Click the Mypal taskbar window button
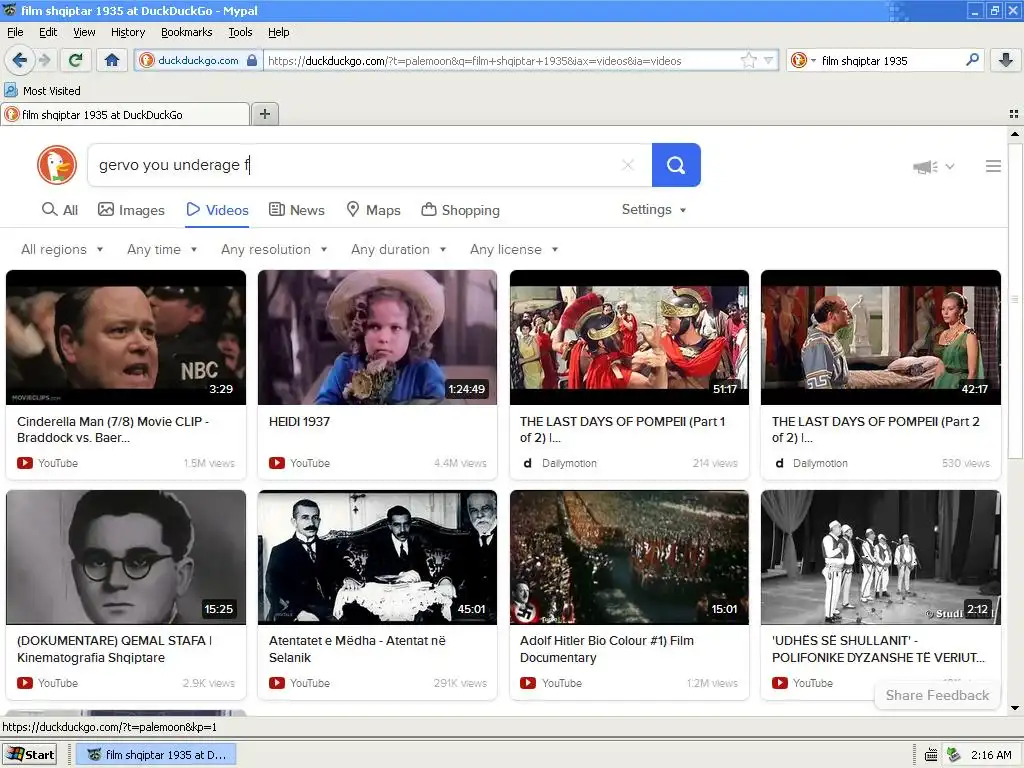 click(157, 754)
